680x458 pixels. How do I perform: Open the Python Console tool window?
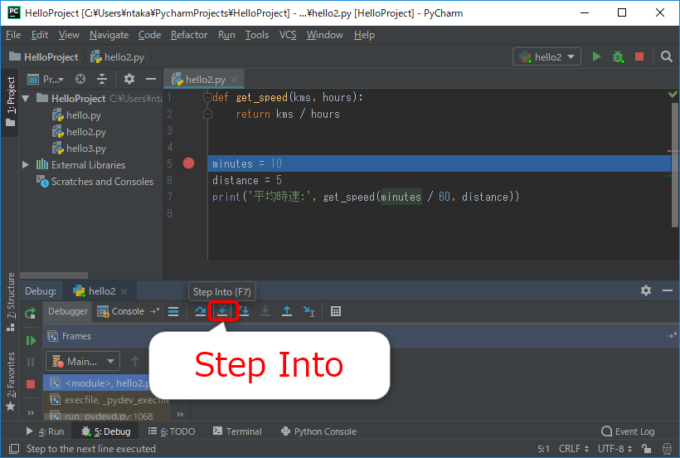(x=319, y=432)
